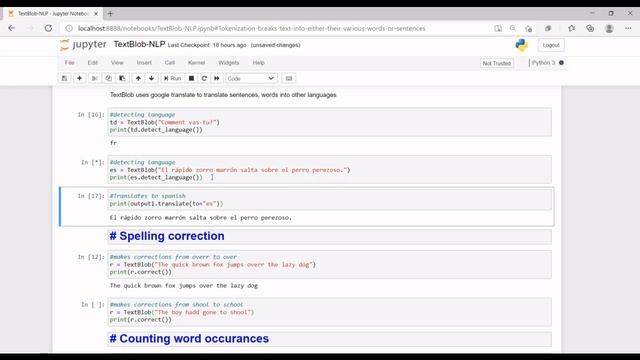
Task: Open the Insert menu
Action: 144,62
